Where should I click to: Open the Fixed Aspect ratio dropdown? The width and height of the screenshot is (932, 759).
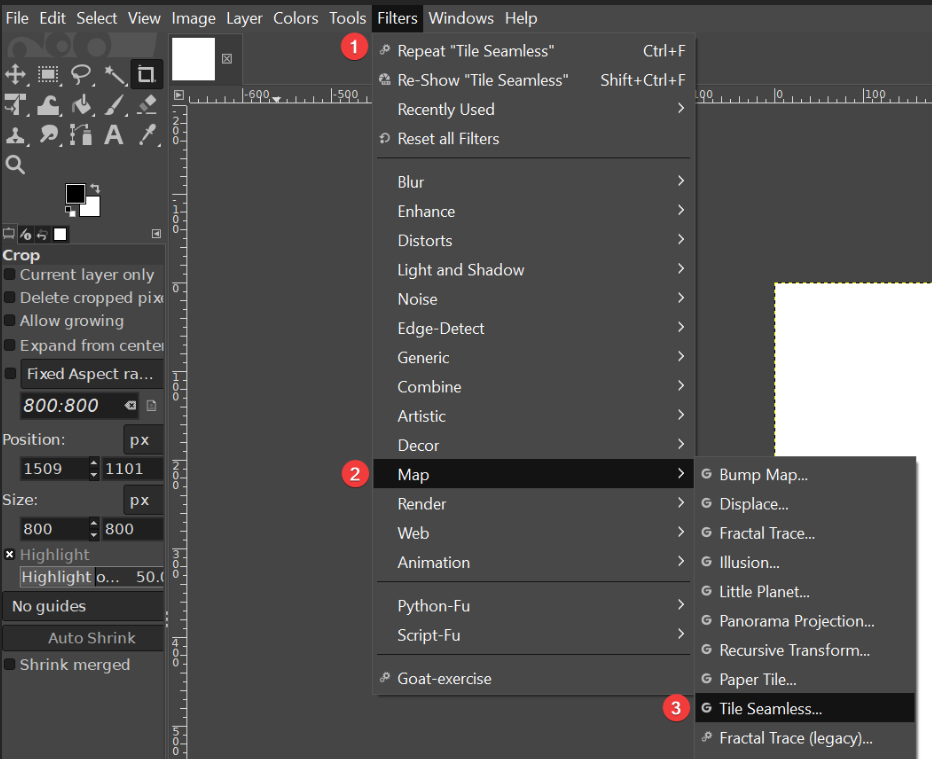[92, 374]
